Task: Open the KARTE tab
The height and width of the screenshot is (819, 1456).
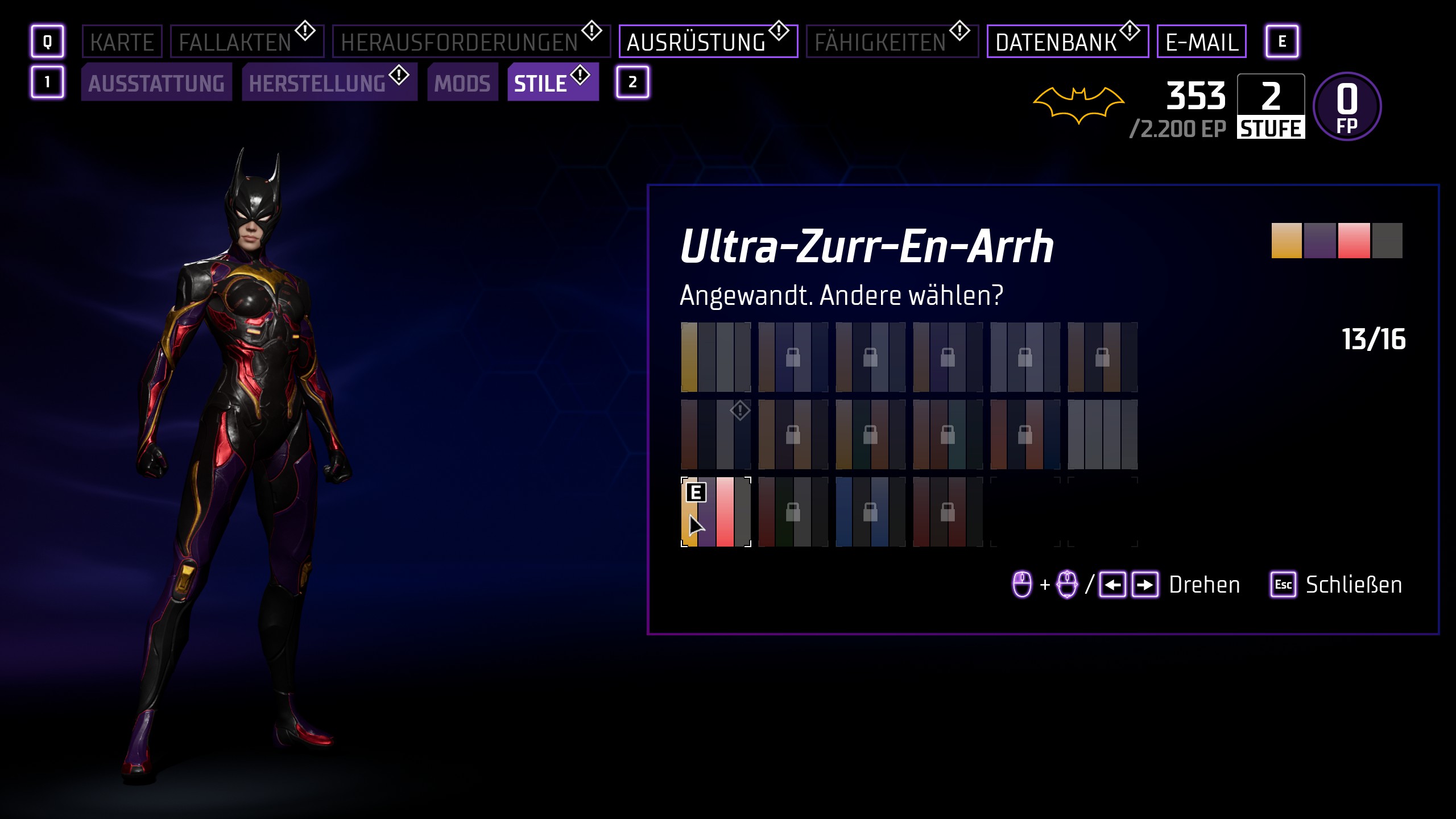Action: (122, 42)
